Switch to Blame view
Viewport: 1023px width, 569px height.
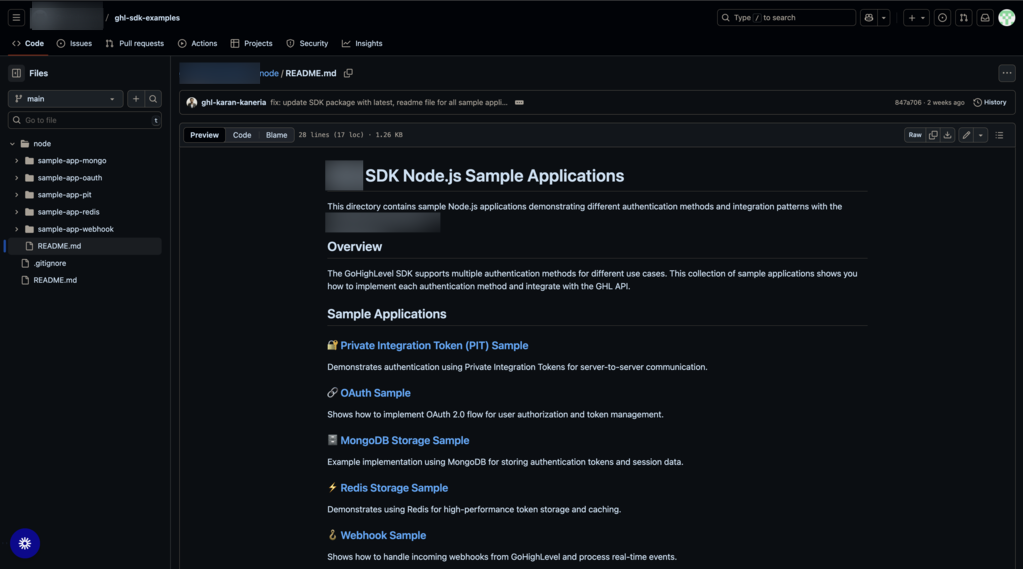pyautogui.click(x=277, y=135)
